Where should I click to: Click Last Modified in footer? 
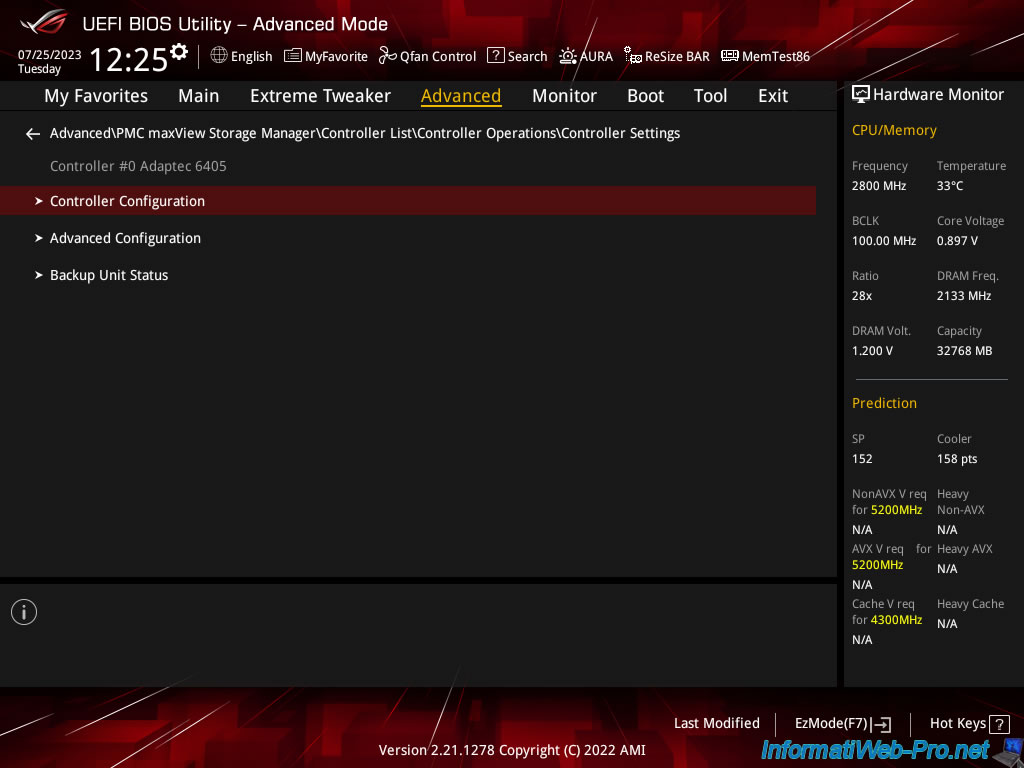pos(716,724)
